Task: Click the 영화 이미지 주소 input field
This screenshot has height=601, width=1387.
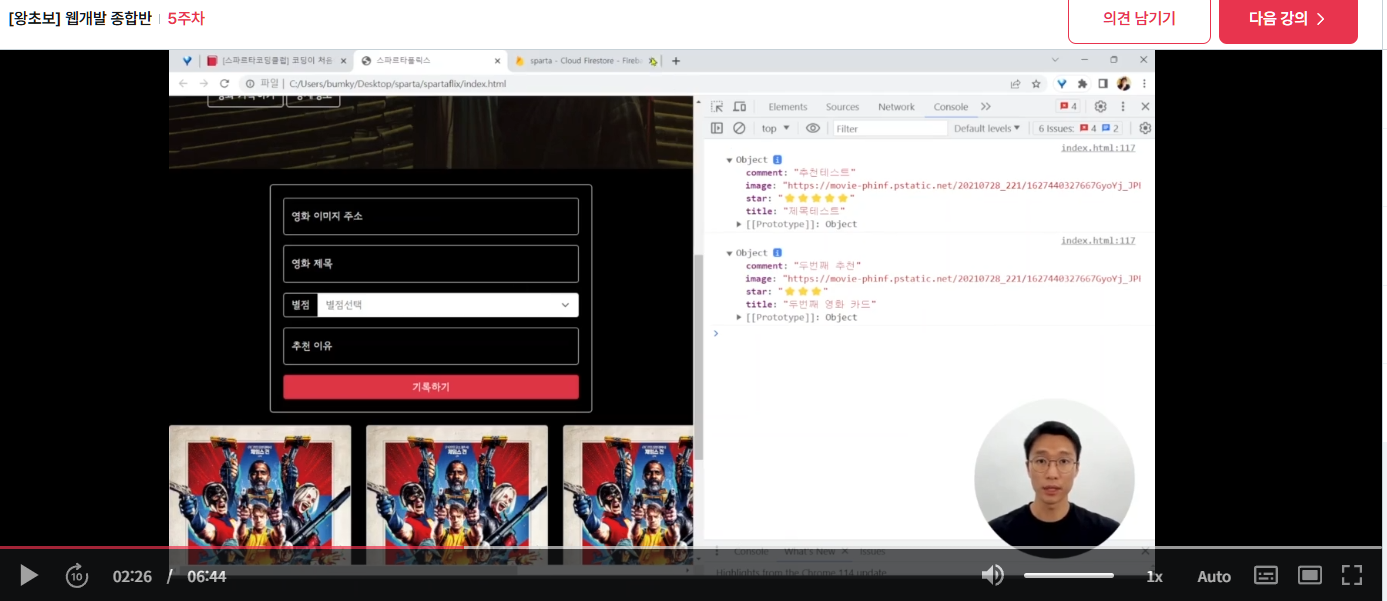Action: (431, 216)
